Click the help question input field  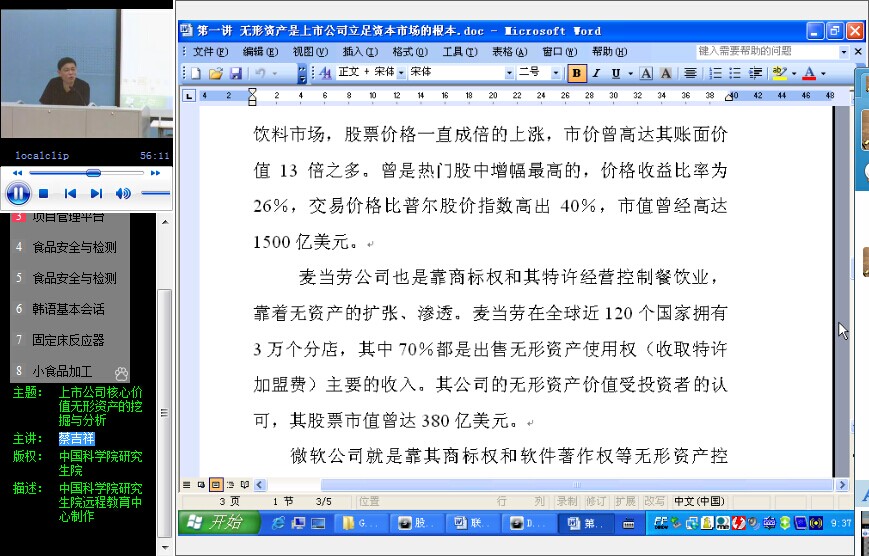pos(767,52)
